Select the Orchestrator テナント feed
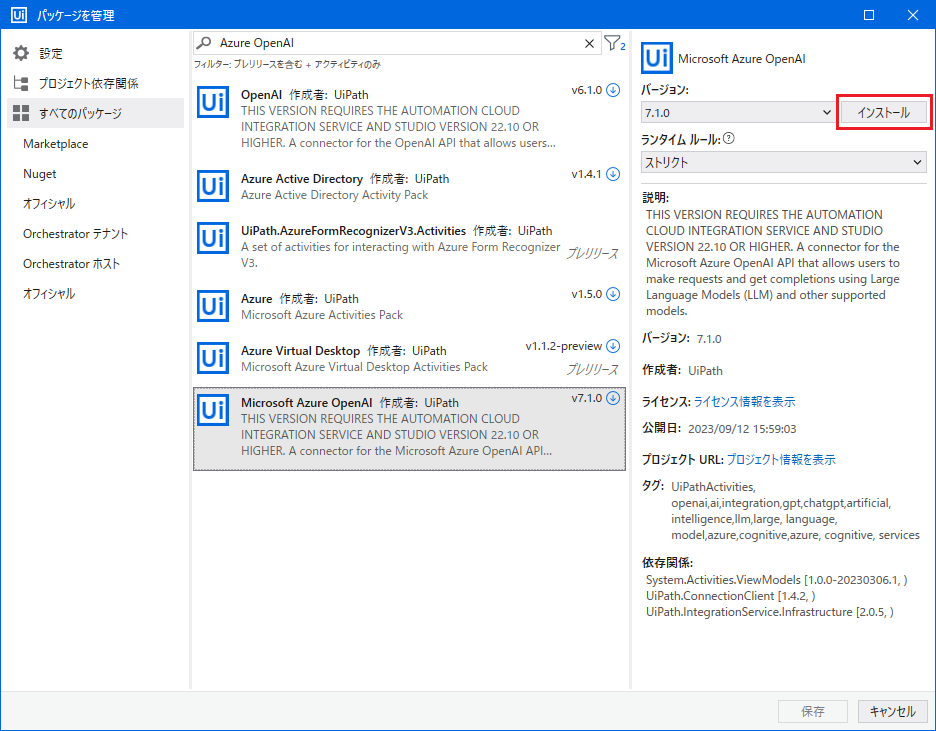The width and height of the screenshot is (936, 731). [x=76, y=233]
